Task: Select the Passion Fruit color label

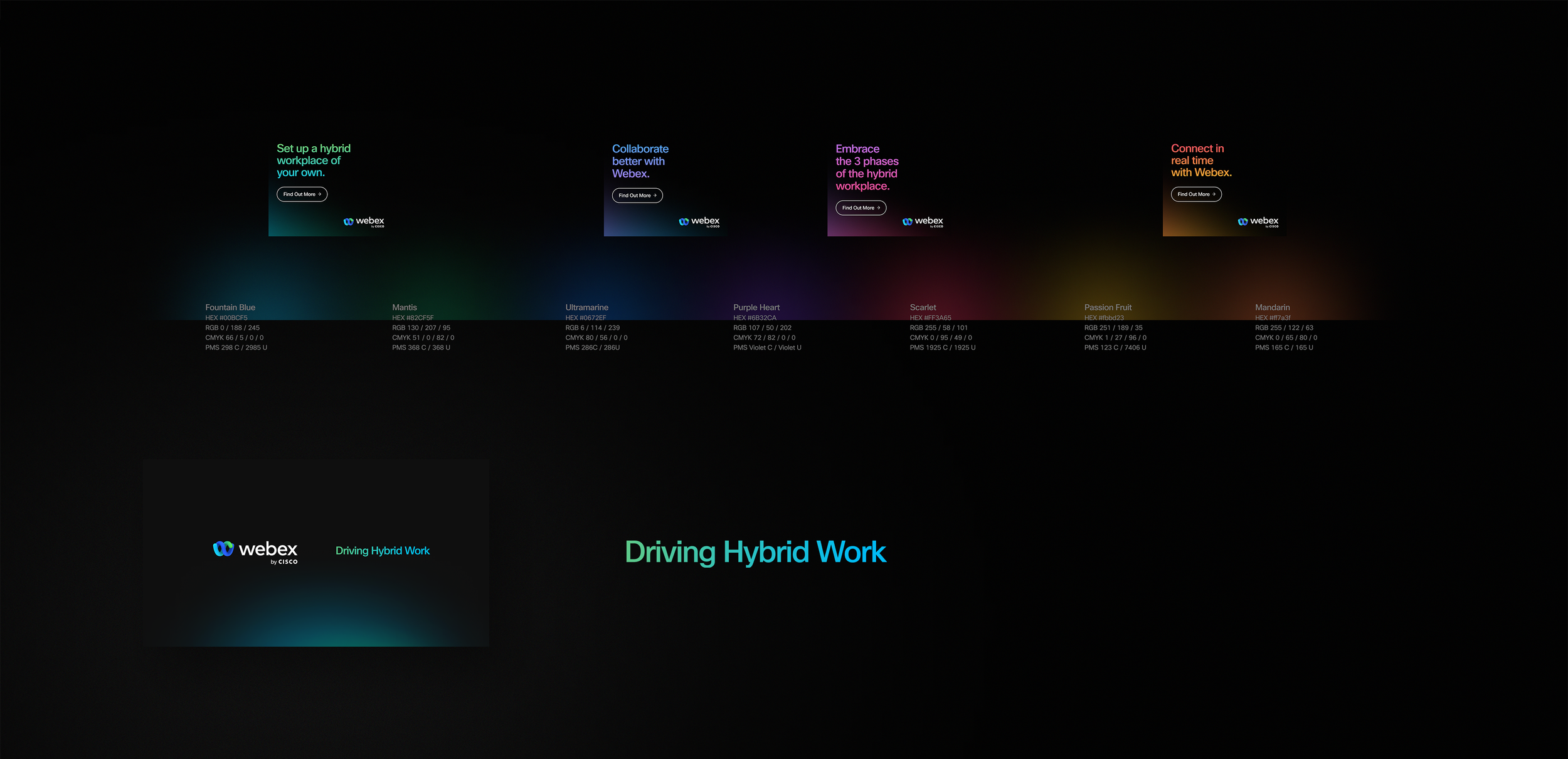Action: tap(1108, 307)
